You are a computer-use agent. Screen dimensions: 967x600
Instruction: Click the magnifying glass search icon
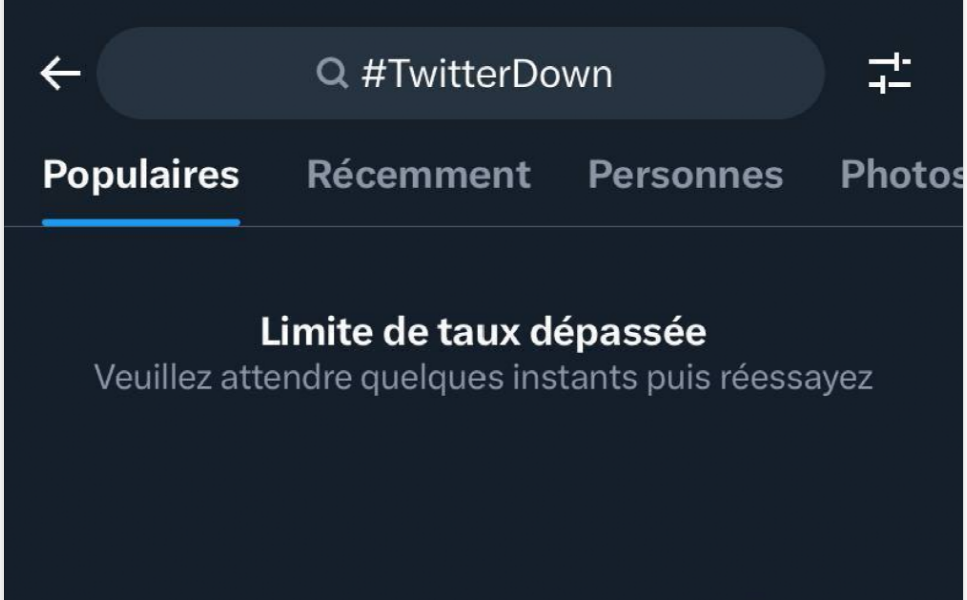pos(330,74)
